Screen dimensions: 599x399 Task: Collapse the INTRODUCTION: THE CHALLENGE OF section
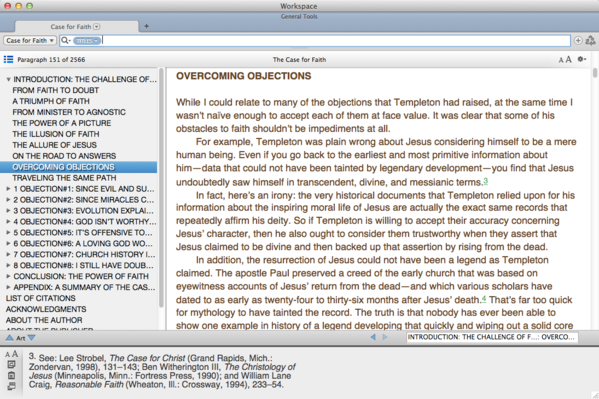[8, 79]
